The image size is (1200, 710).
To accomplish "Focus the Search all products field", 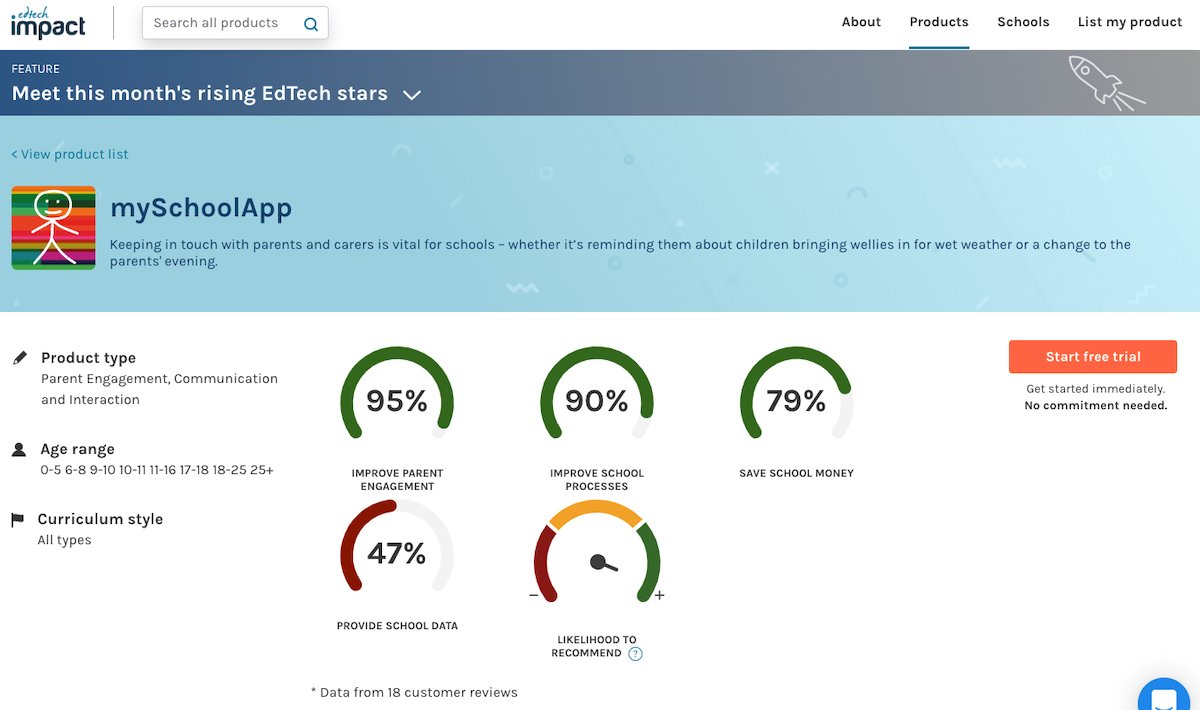I will (235, 24).
